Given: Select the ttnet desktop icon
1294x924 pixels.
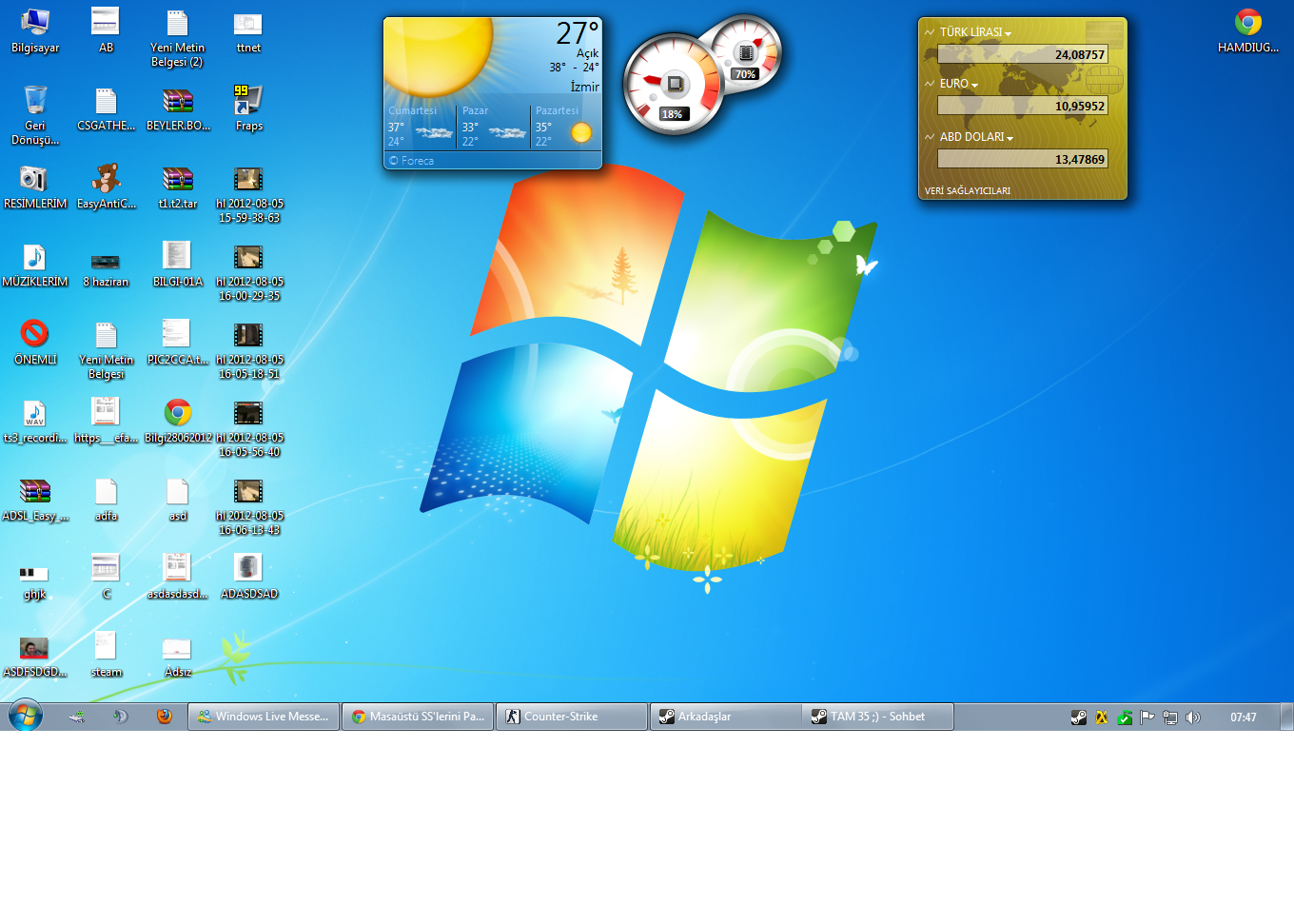Looking at the screenshot, I should (248, 30).
